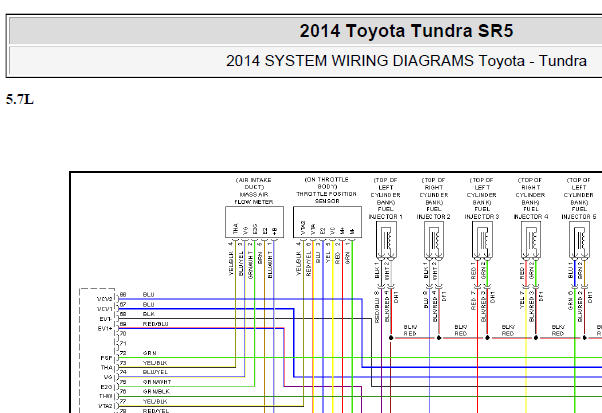Click the RED/BLU wire label at pin 69
Image resolution: width=602 pixels, height=413 pixels.
tap(155, 324)
